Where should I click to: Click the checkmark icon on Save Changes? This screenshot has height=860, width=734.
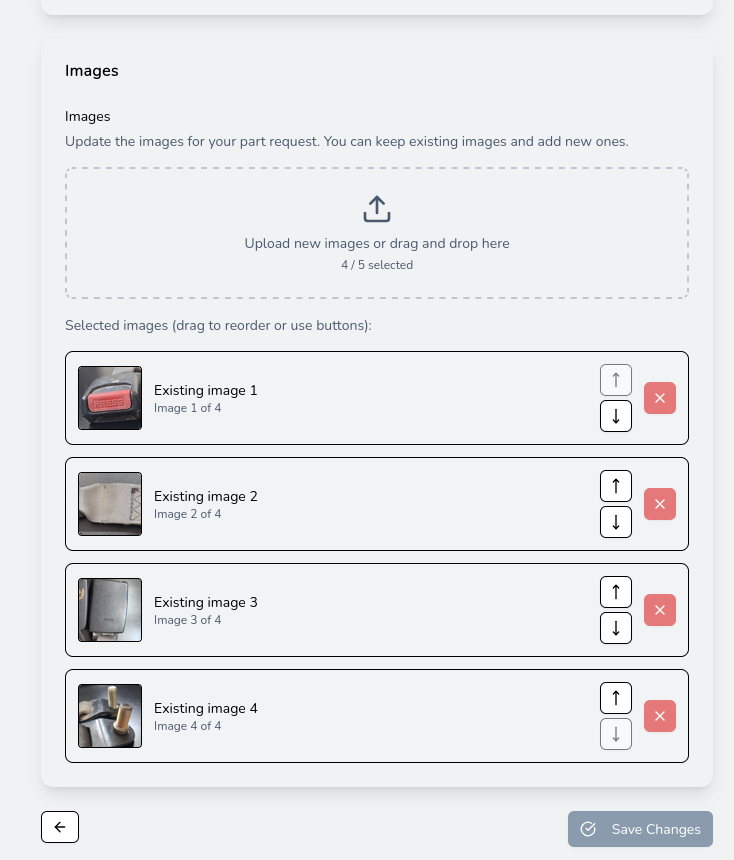point(588,829)
